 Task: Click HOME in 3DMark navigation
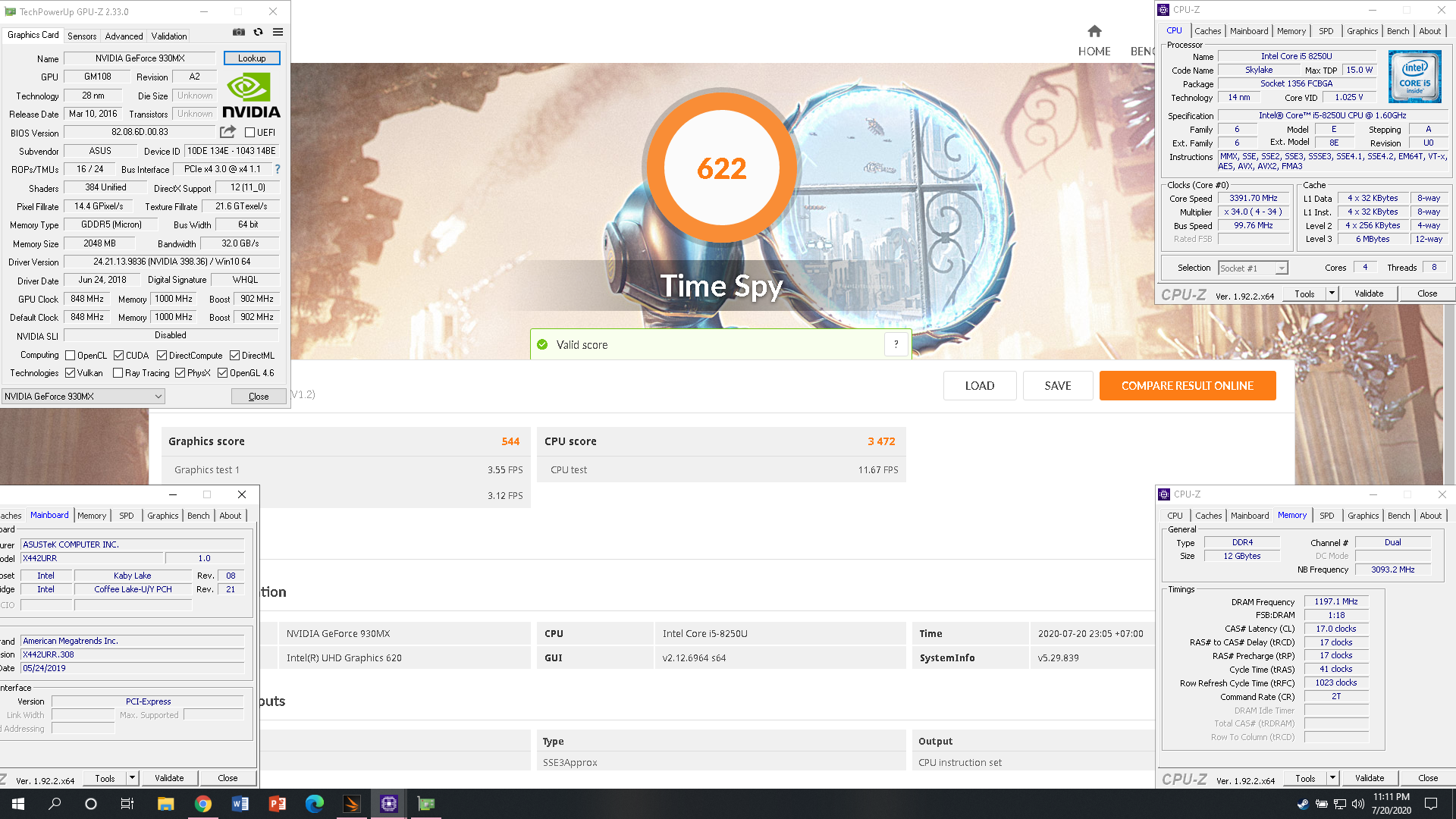tap(1094, 52)
